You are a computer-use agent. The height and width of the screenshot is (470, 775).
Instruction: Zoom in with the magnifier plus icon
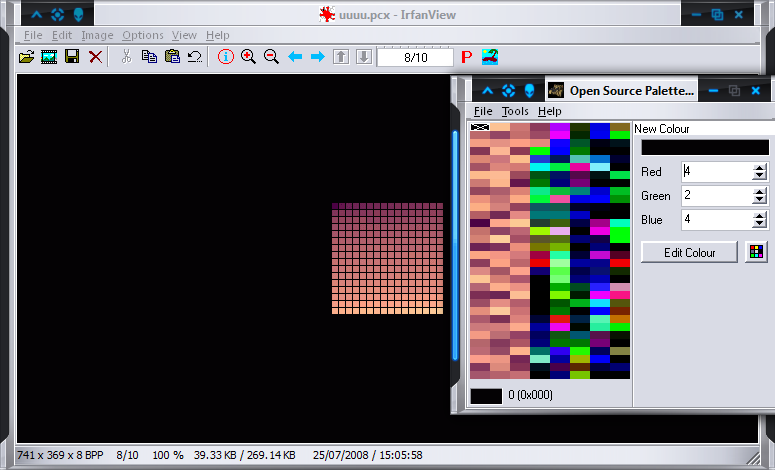(248, 57)
